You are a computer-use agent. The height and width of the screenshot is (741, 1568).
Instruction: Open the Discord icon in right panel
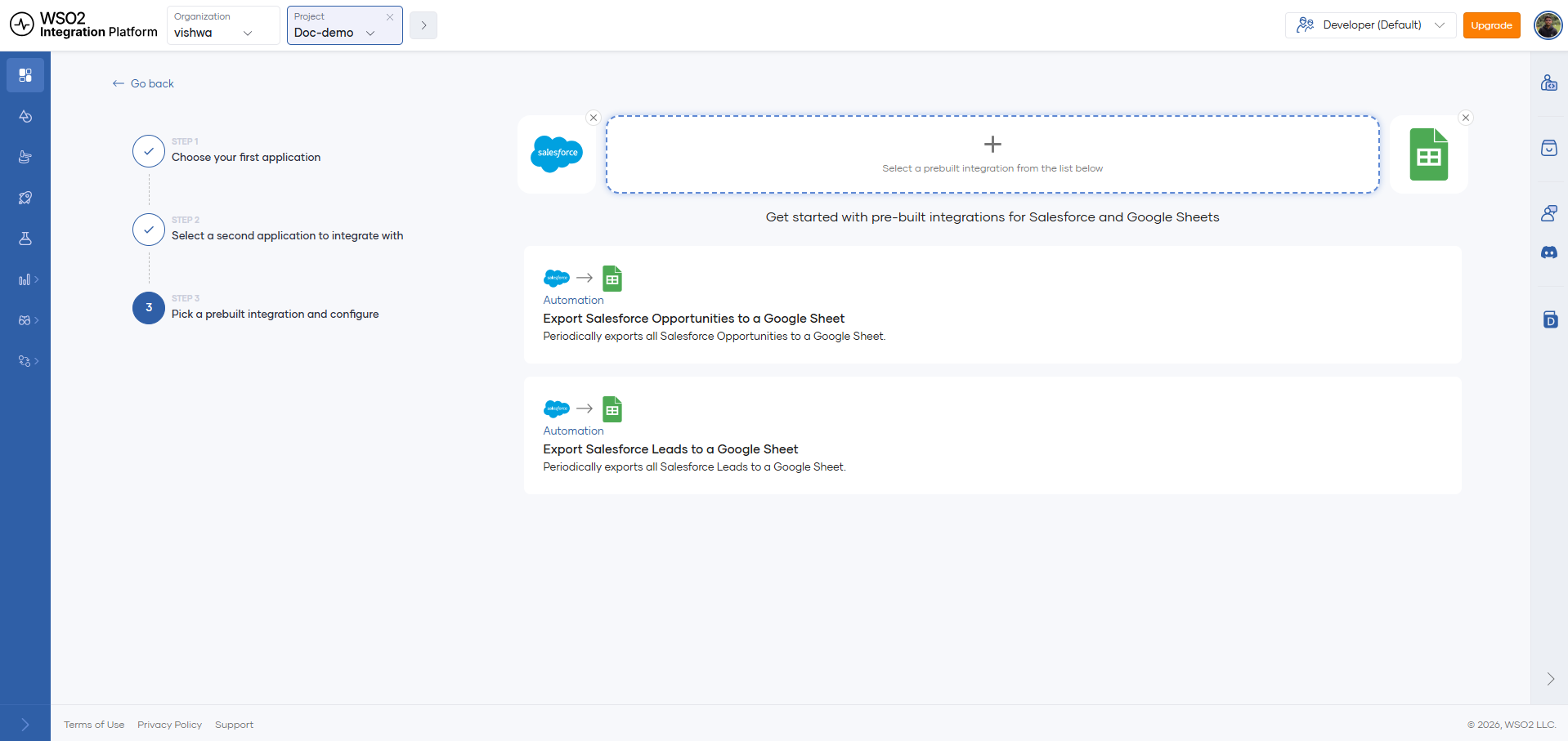click(x=1549, y=252)
